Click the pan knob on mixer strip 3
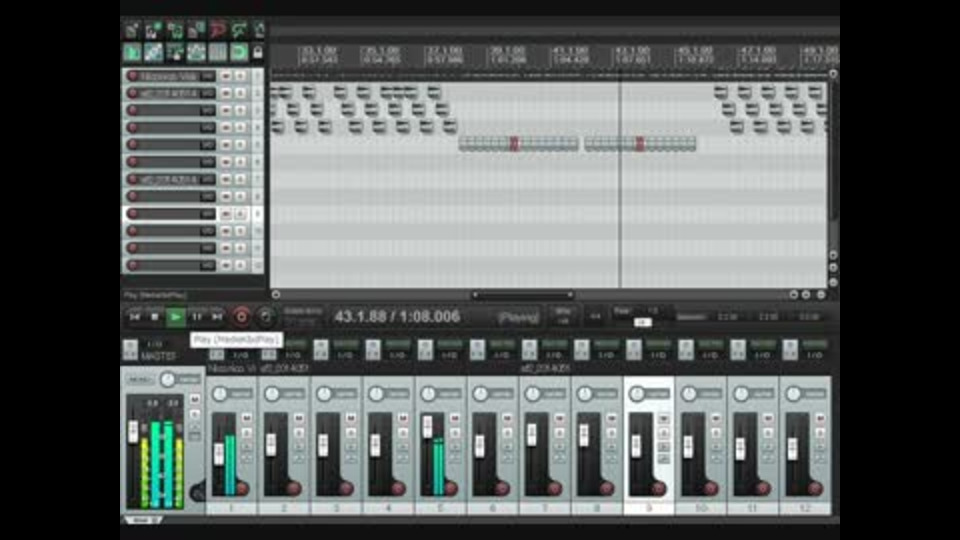The image size is (960, 540). coord(324,394)
